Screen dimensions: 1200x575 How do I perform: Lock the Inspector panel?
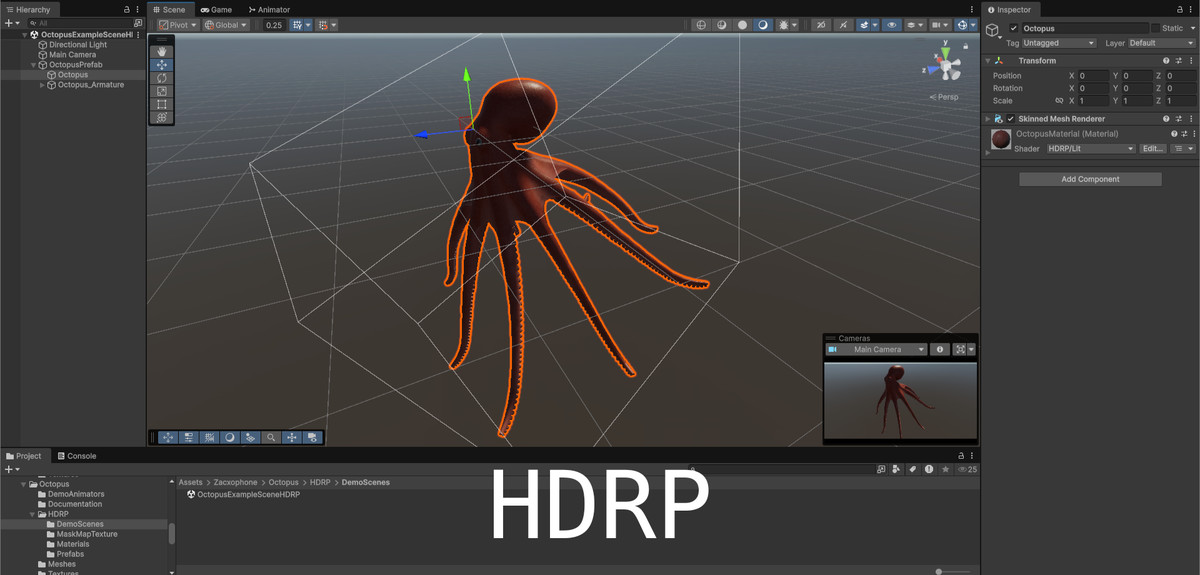(x=1180, y=9)
